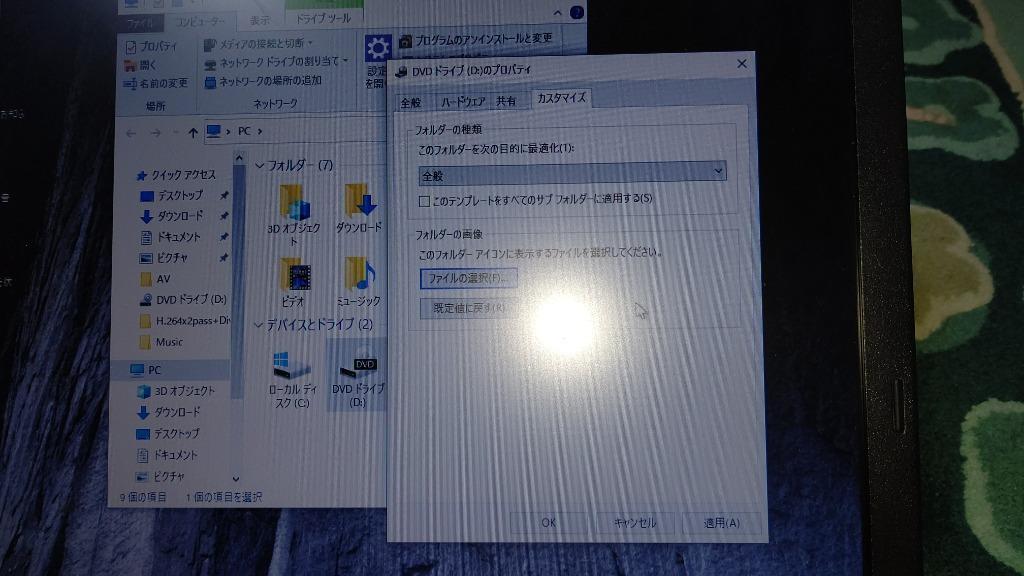Select the 開く icon under 場所
The height and width of the screenshot is (576, 1024).
pos(131,63)
